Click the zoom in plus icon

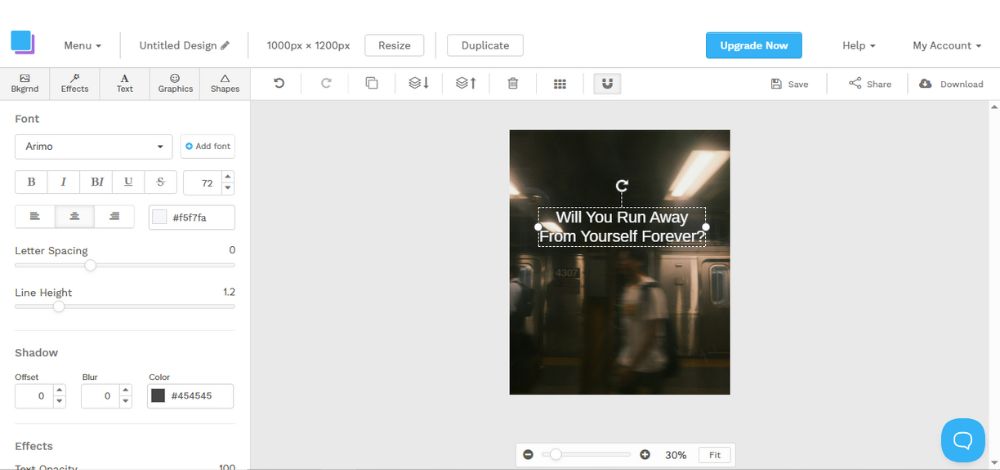(x=645, y=455)
